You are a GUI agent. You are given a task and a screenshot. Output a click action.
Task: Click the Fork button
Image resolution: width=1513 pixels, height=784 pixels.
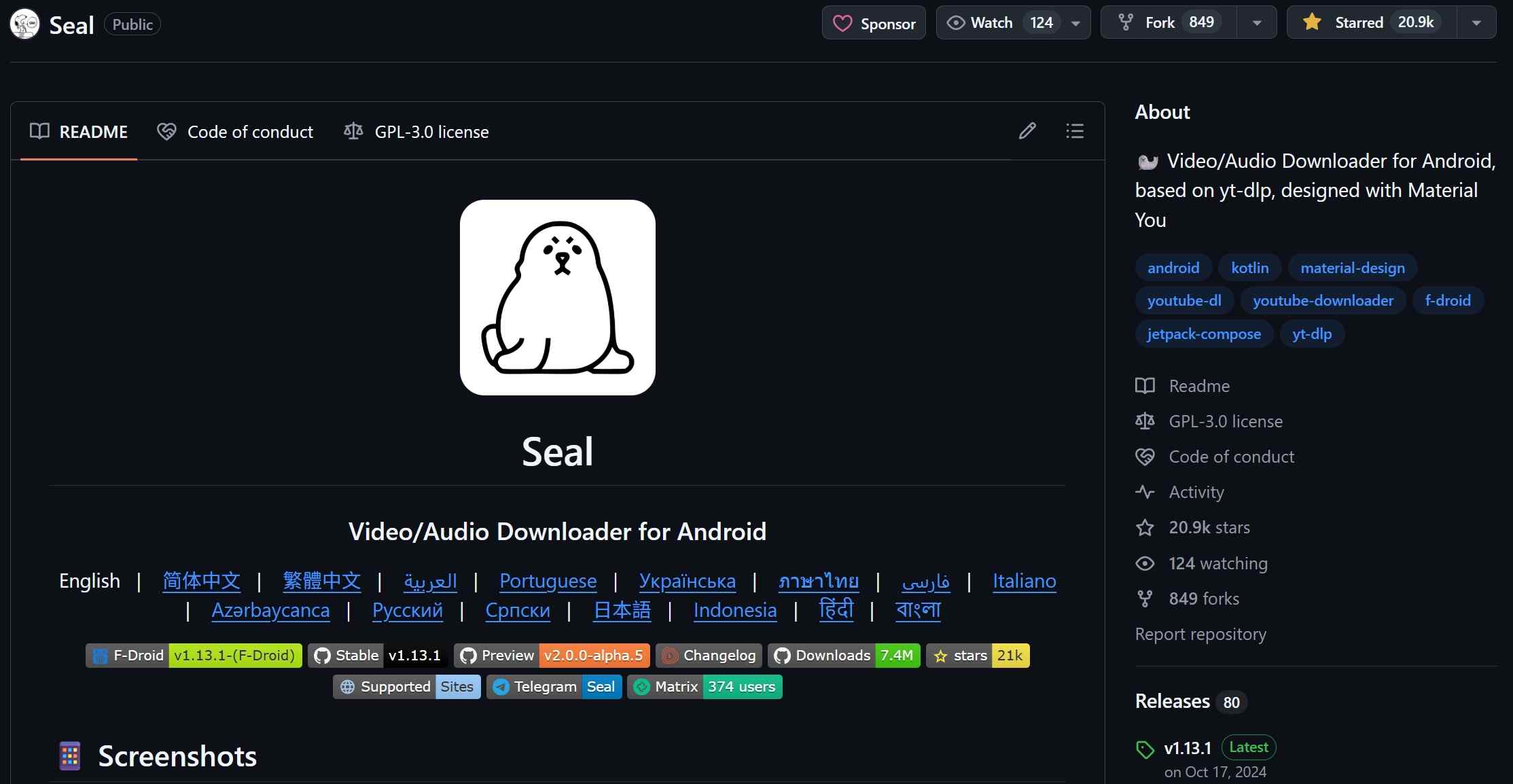pyautogui.click(x=1169, y=23)
